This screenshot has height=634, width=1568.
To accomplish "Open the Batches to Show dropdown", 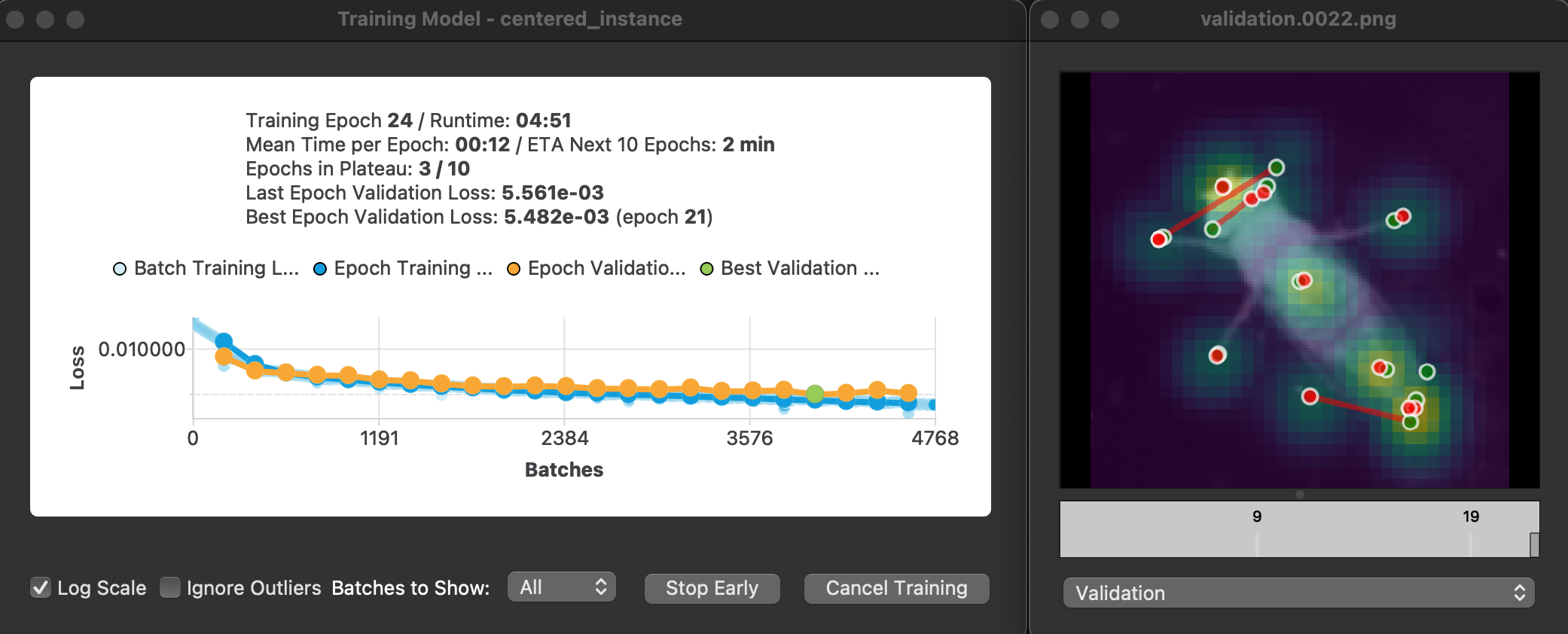I will pyautogui.click(x=560, y=587).
